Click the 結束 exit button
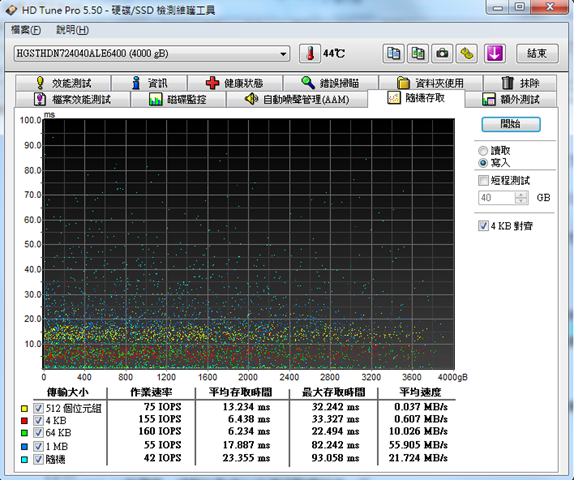This screenshot has height=480, width=574. (x=537, y=53)
